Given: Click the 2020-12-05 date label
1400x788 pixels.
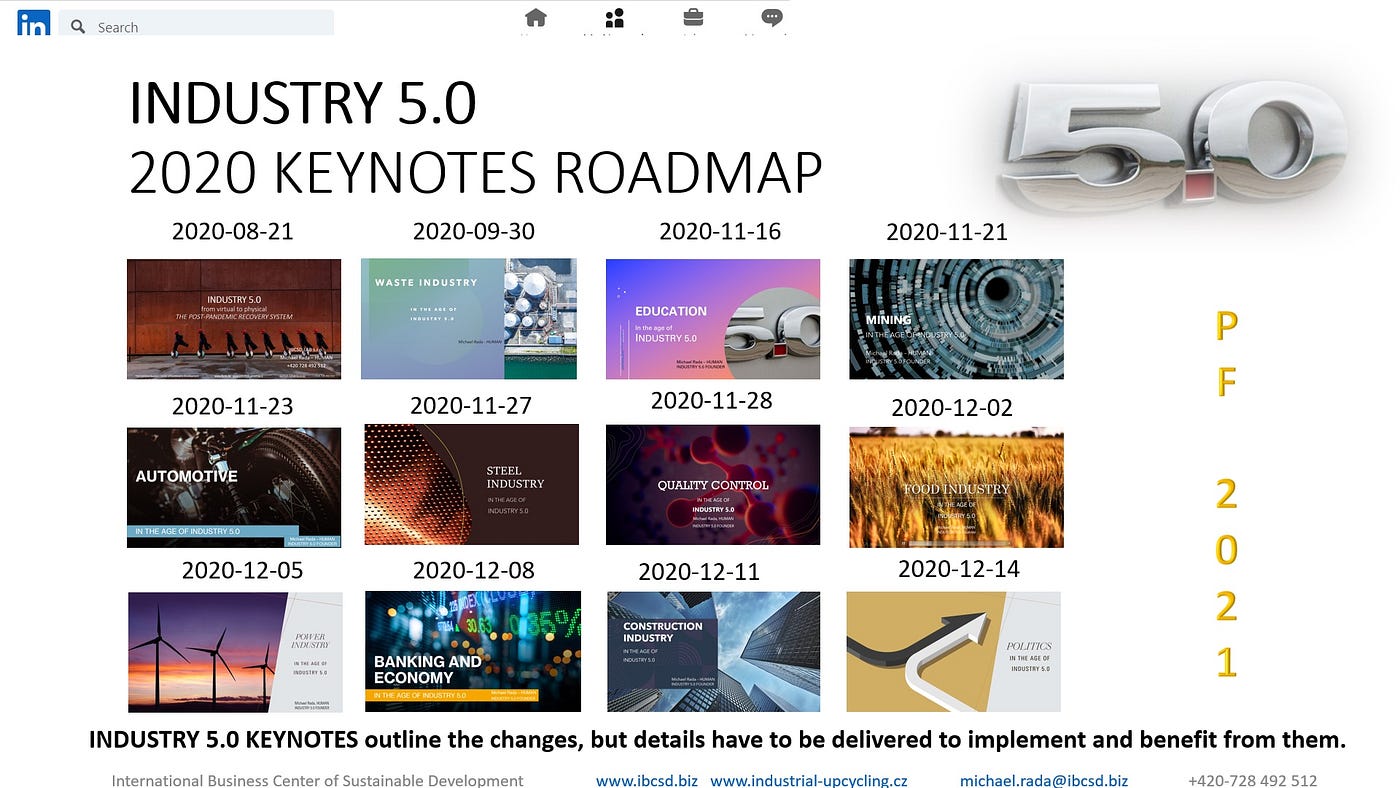Looking at the screenshot, I should pos(242,570).
